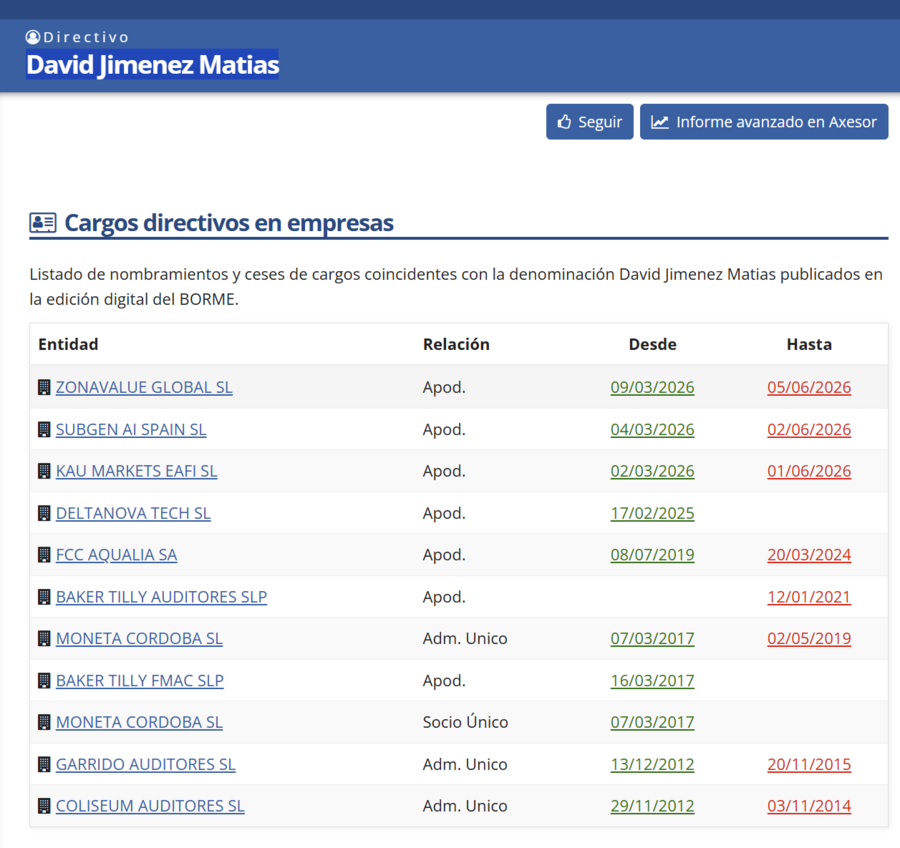Click the Directivo user profile icon

[33, 37]
